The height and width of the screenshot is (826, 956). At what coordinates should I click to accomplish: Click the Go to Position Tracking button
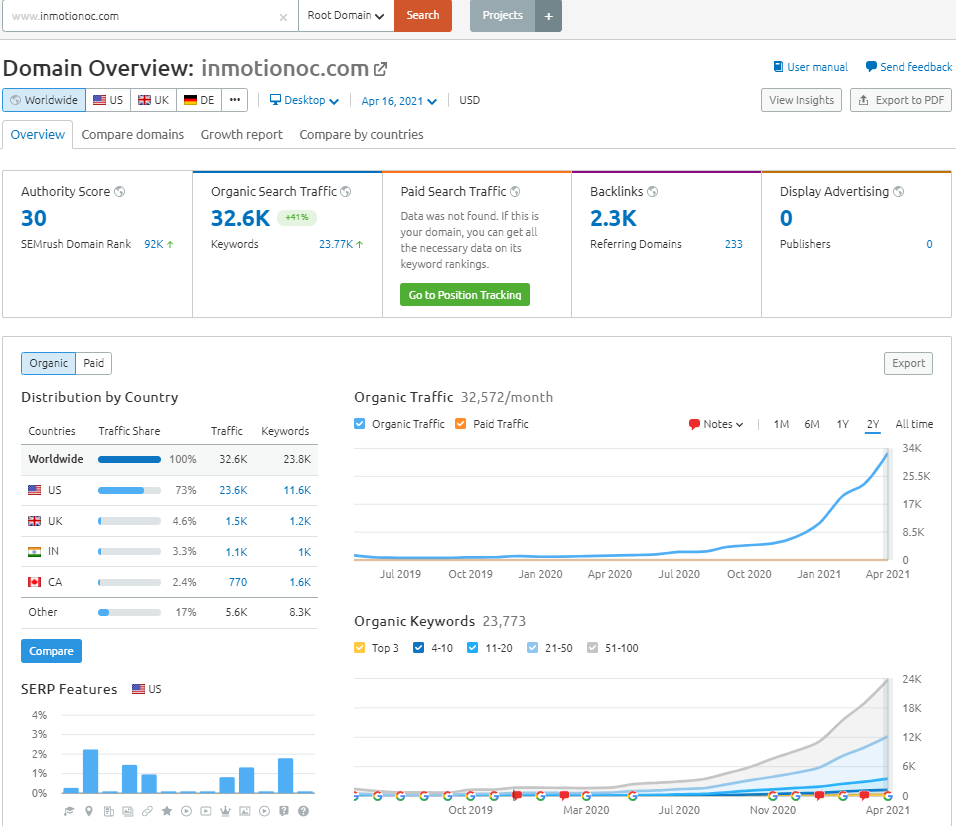click(465, 295)
